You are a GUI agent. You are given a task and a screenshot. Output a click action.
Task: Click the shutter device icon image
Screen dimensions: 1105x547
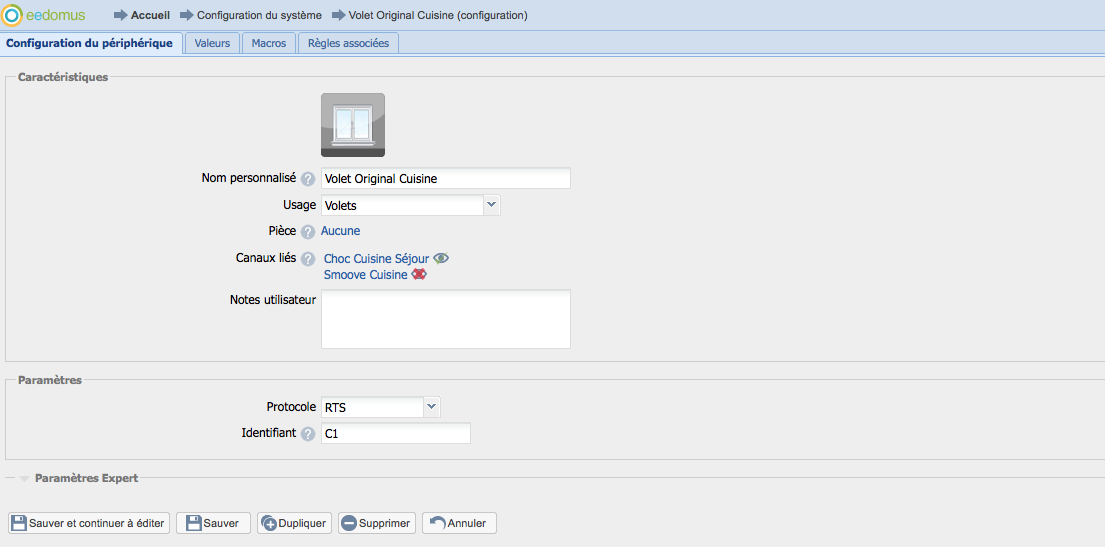click(x=352, y=125)
